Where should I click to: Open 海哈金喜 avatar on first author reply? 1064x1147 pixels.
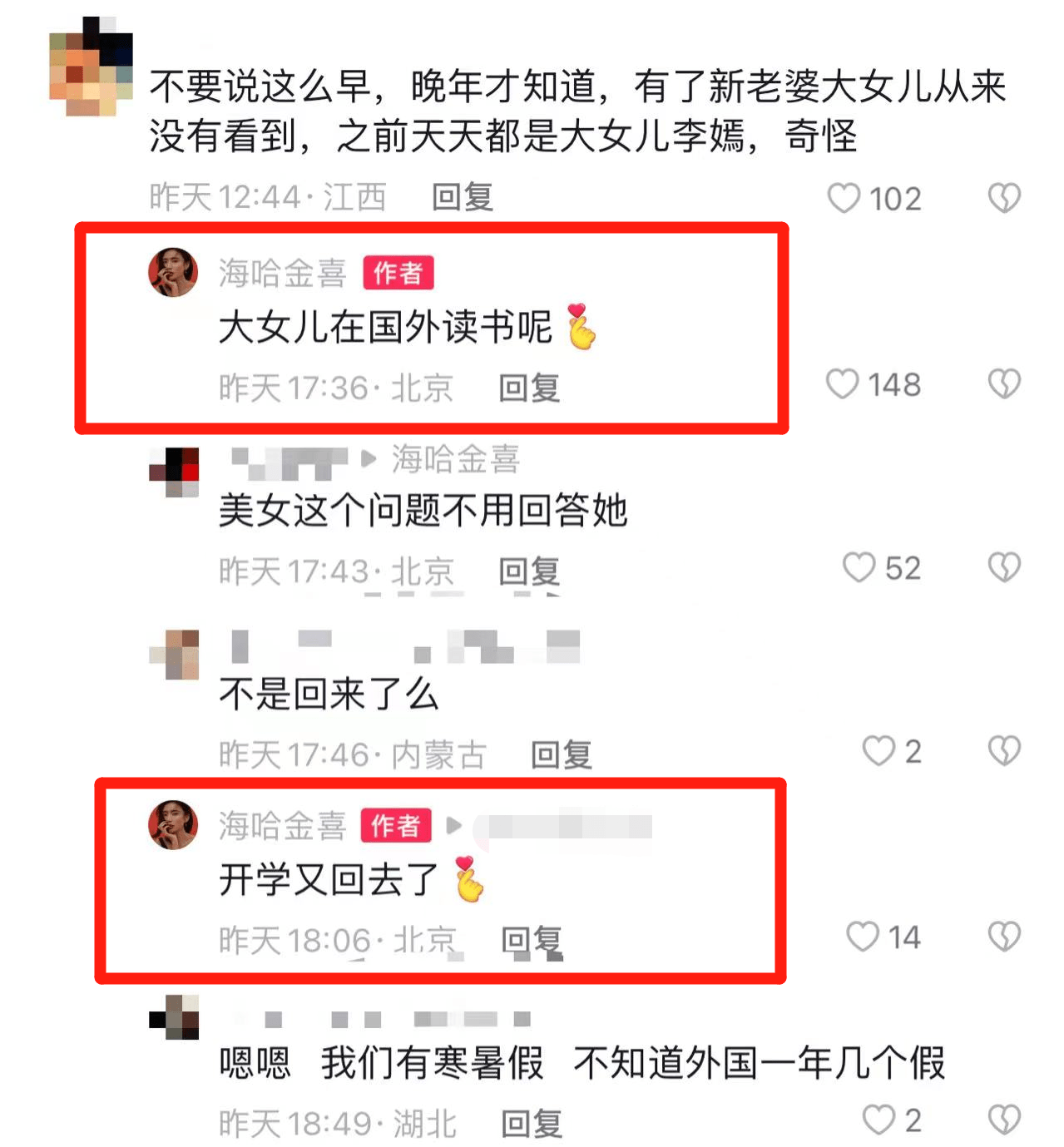click(x=173, y=272)
